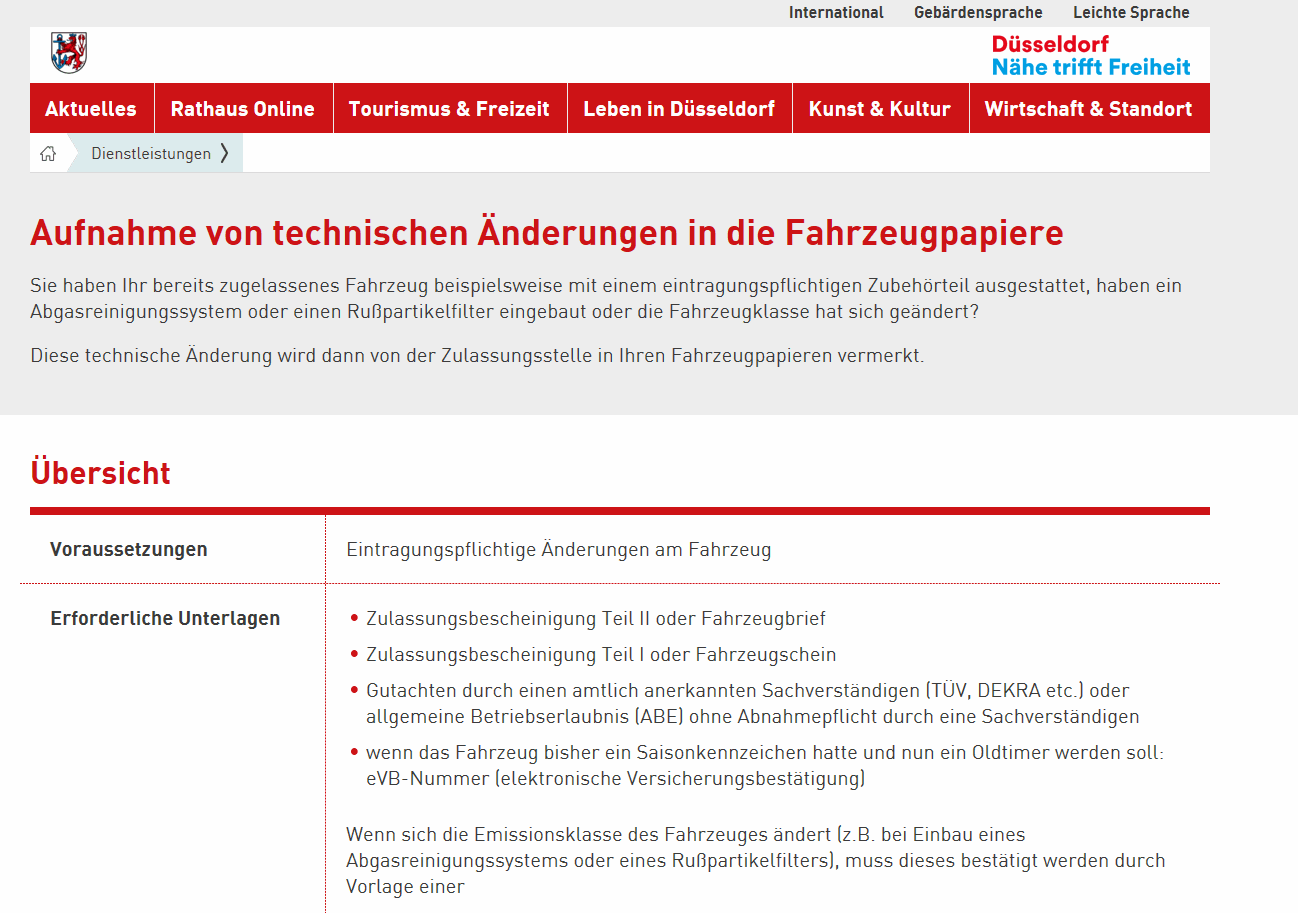Click the Voraussetzungen row label
The width and height of the screenshot is (1298, 913).
coord(129,549)
